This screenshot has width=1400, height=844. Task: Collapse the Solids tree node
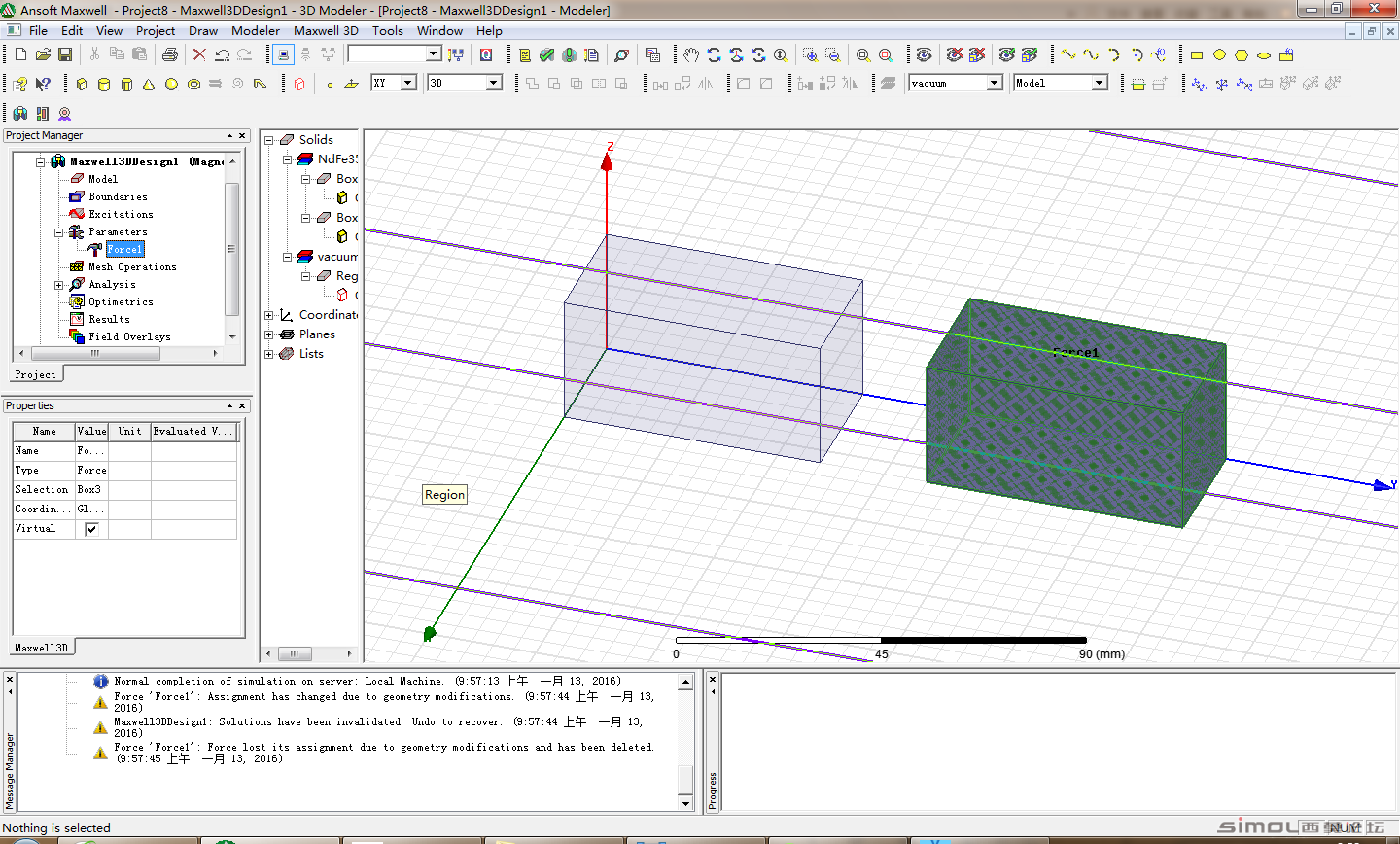coord(269,140)
